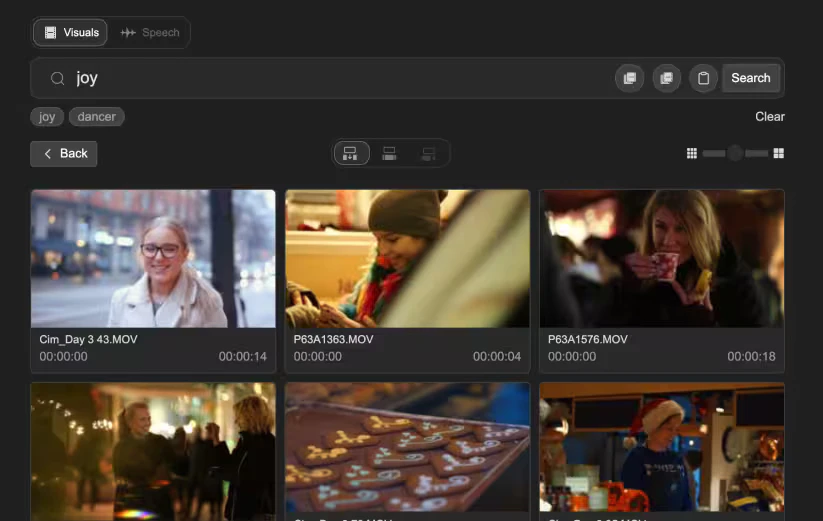
Task: Switch to the Visuals tab
Action: coord(70,33)
